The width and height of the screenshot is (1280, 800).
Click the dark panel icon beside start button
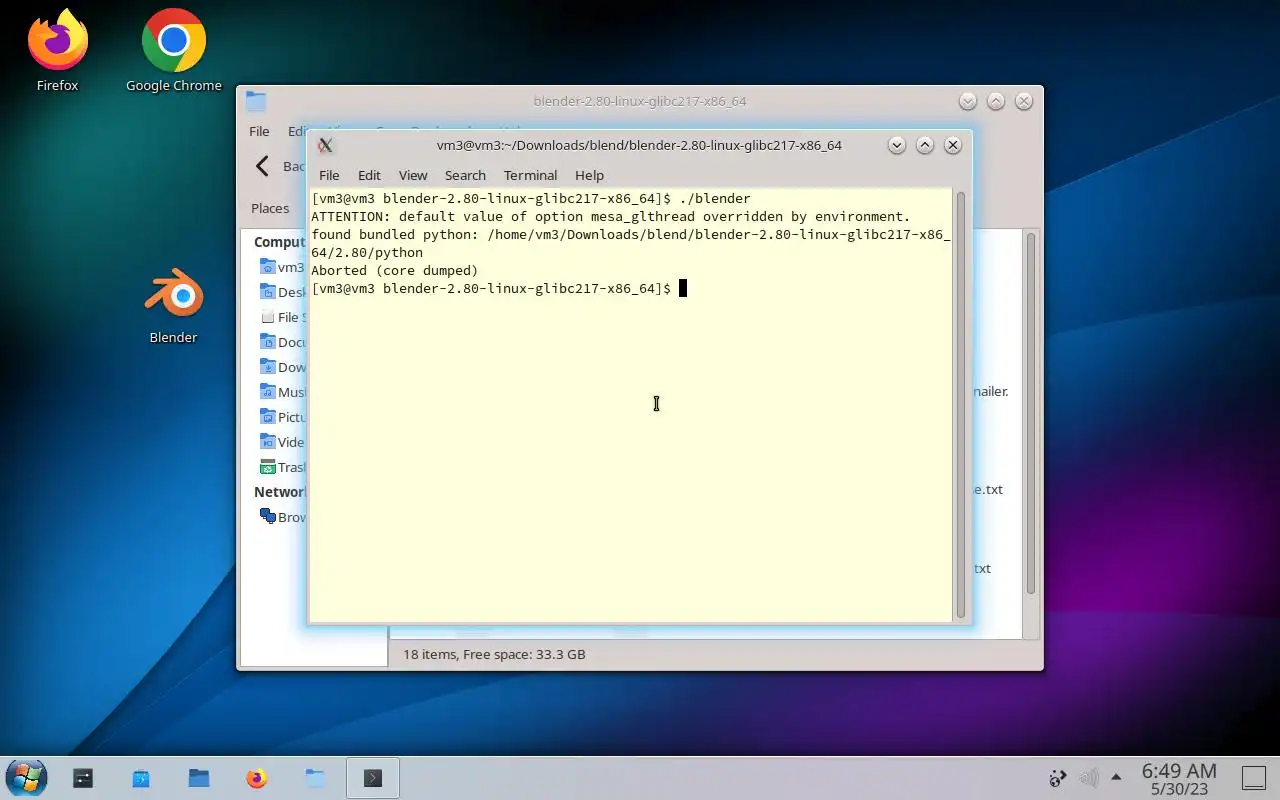coord(83,778)
